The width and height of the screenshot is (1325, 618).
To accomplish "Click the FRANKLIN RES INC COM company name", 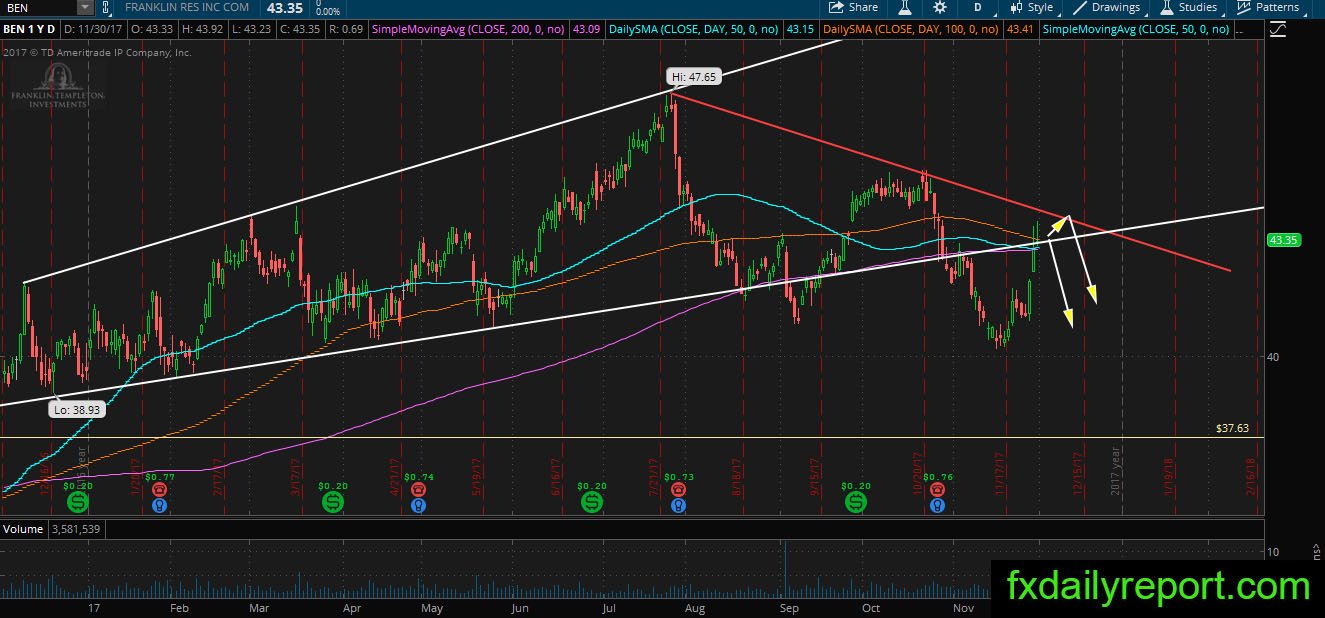I will (188, 7).
